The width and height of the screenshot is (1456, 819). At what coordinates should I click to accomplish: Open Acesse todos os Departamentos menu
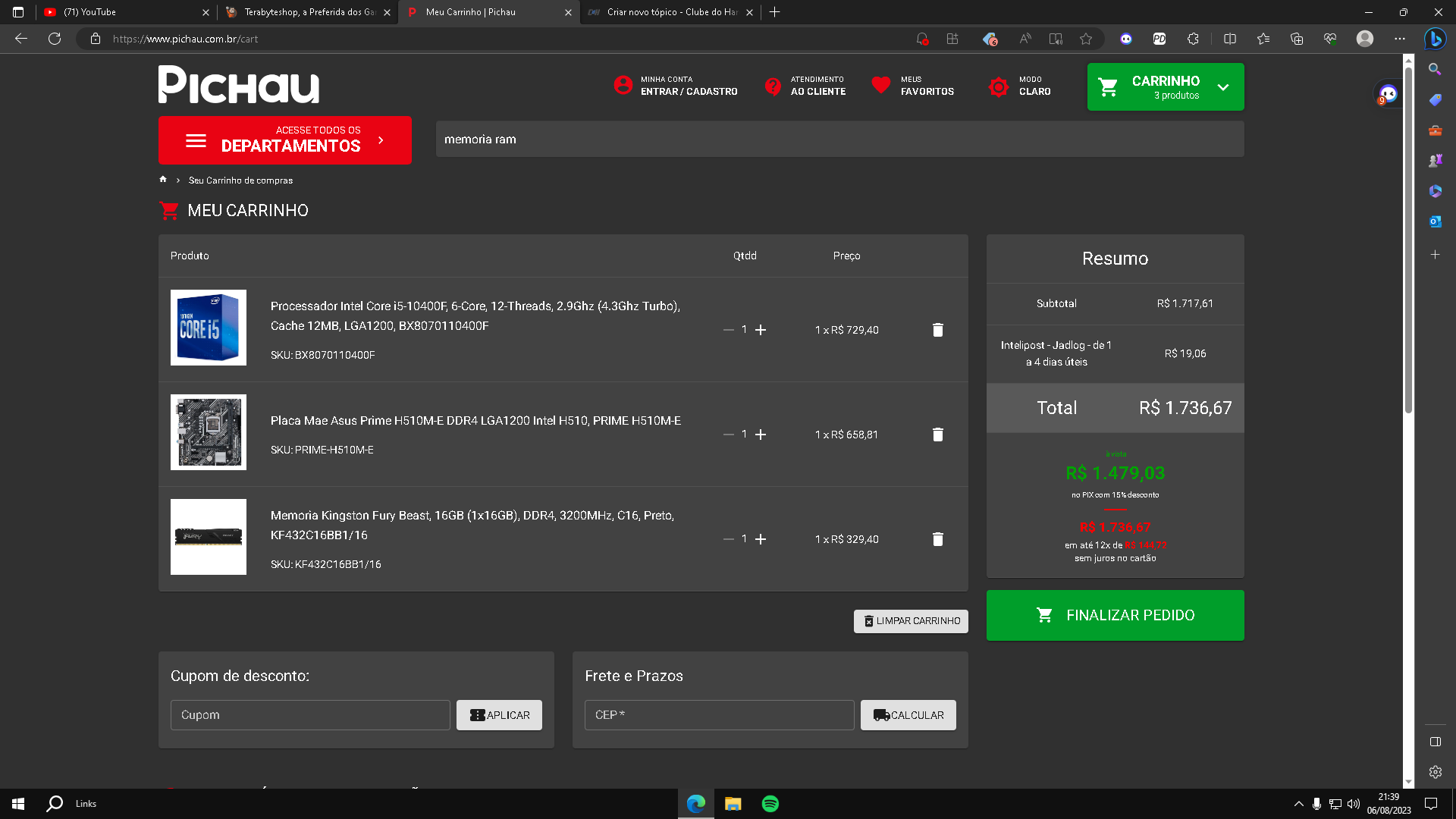point(285,140)
